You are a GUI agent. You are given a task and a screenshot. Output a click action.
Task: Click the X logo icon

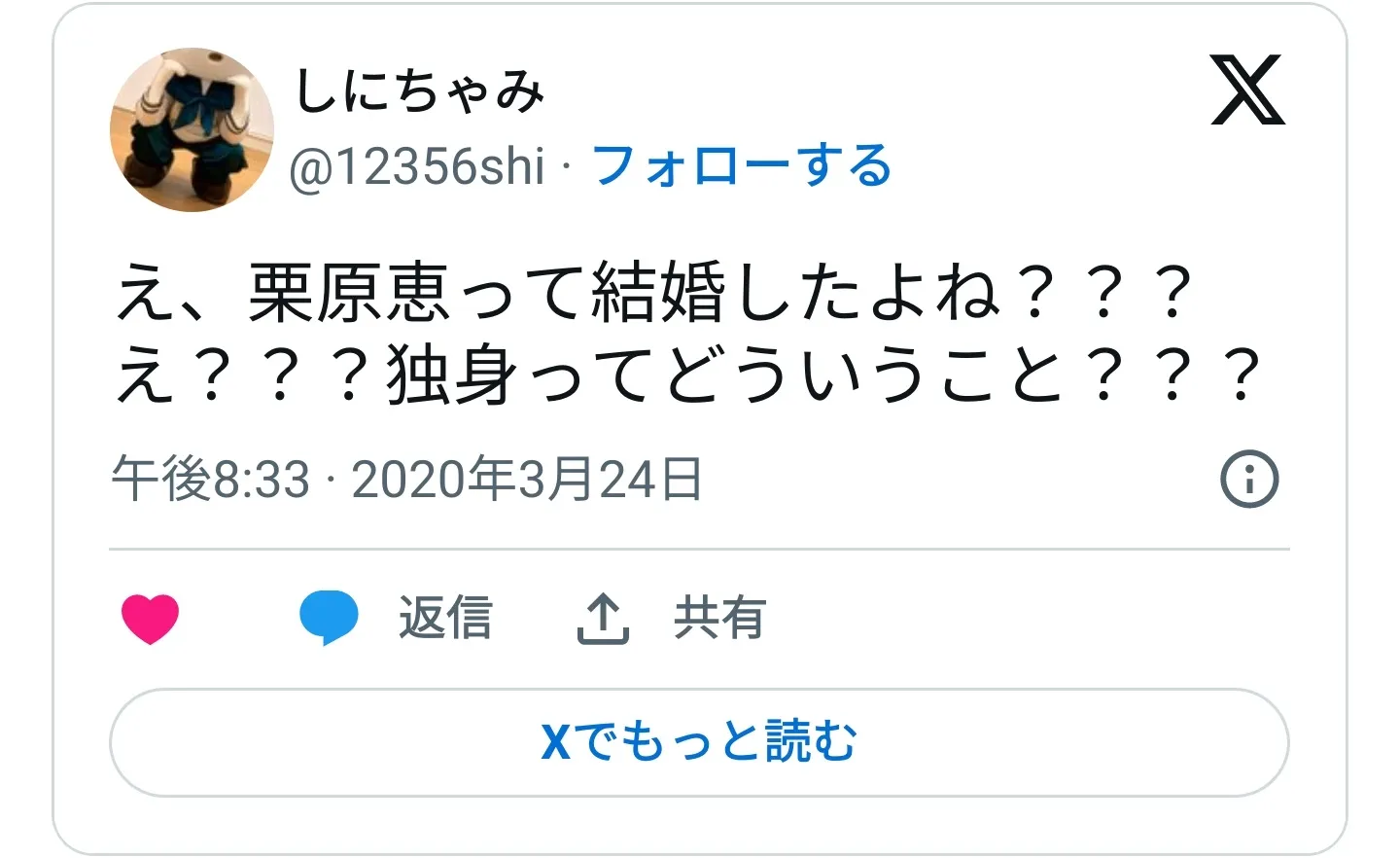[x=1247, y=90]
